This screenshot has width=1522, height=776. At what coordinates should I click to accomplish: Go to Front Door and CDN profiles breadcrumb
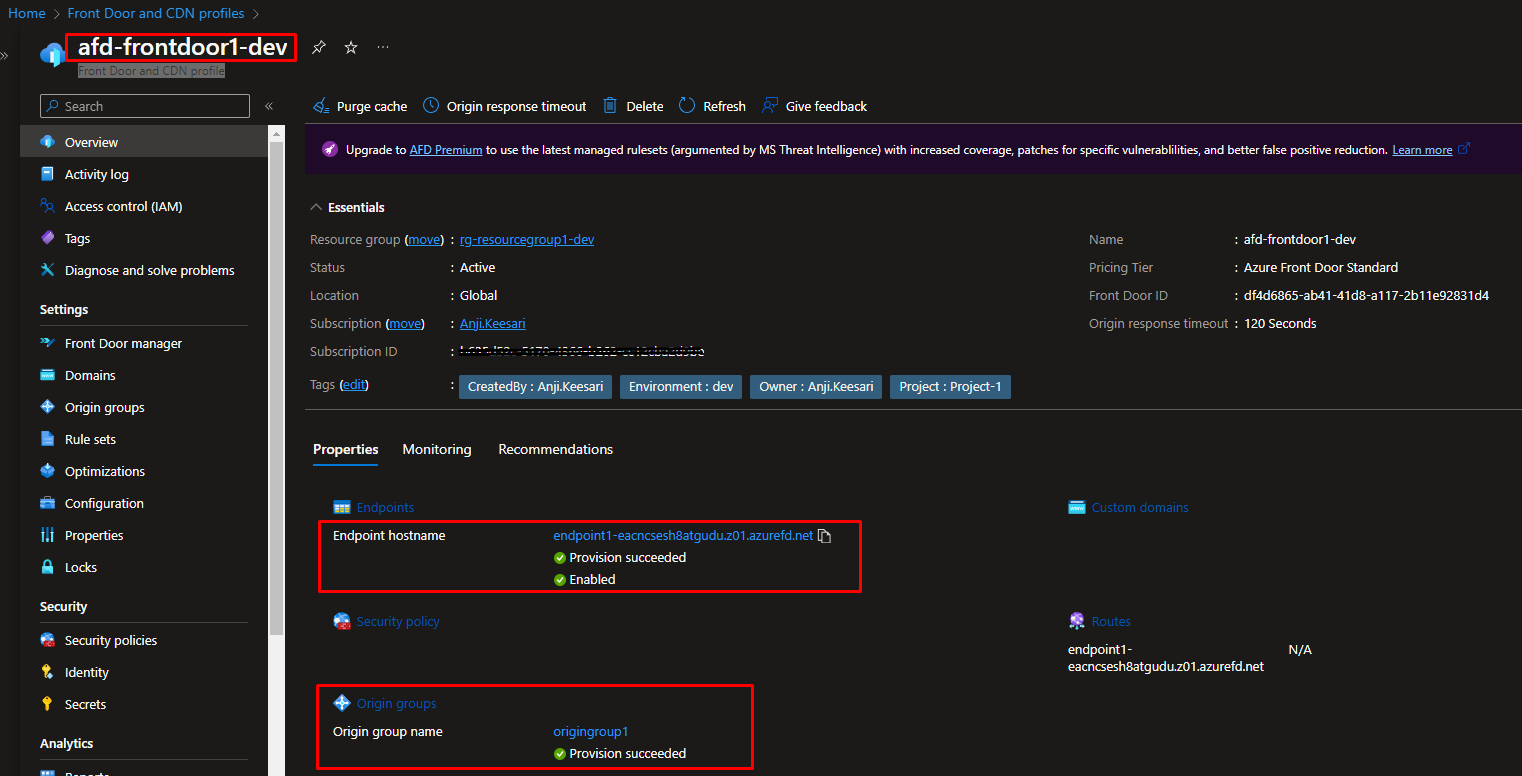tap(156, 14)
